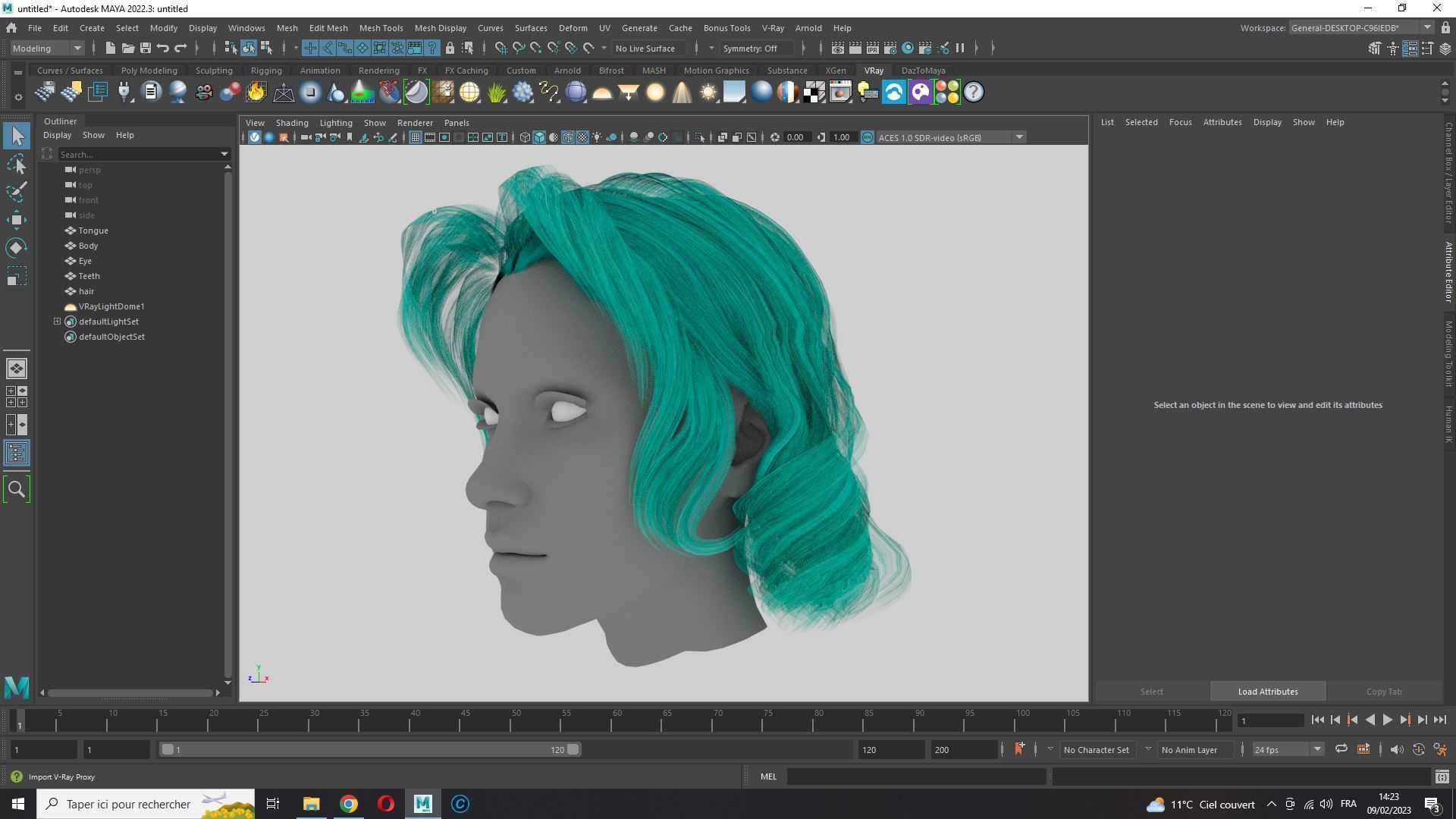Toggle smooth shade all cube in viewport

[539, 137]
